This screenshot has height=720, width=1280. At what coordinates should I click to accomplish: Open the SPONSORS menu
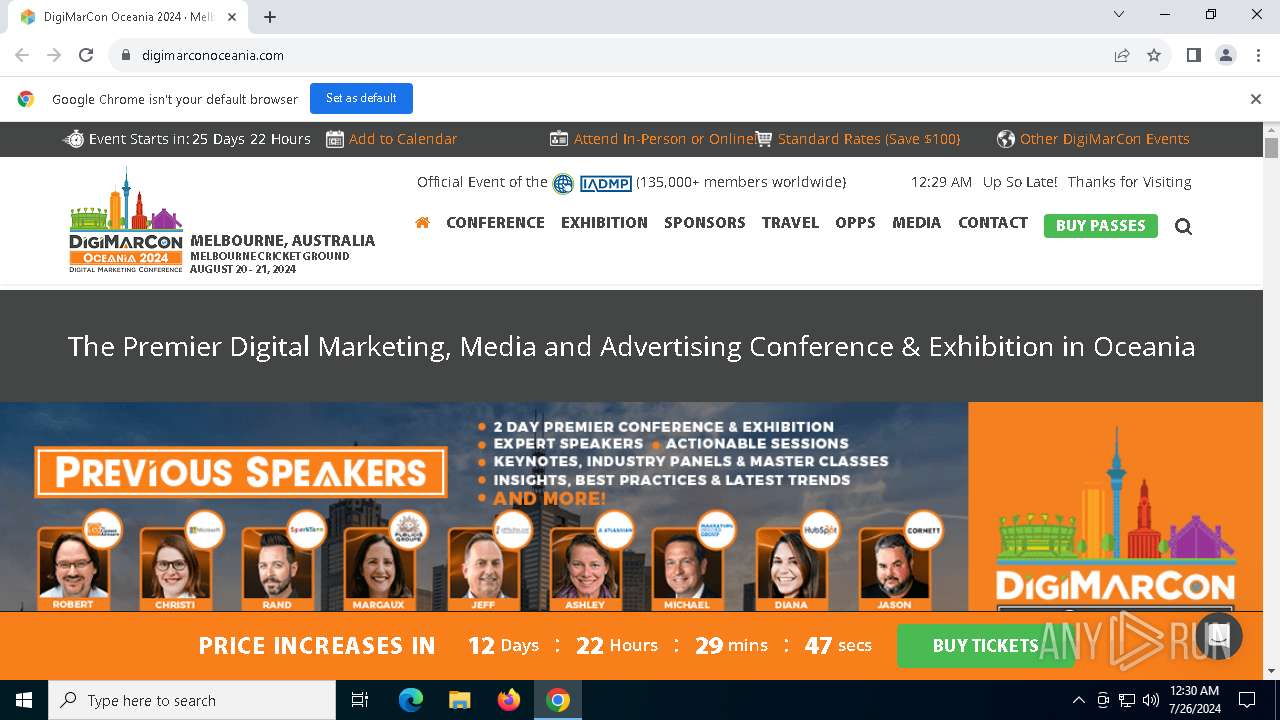(x=705, y=222)
